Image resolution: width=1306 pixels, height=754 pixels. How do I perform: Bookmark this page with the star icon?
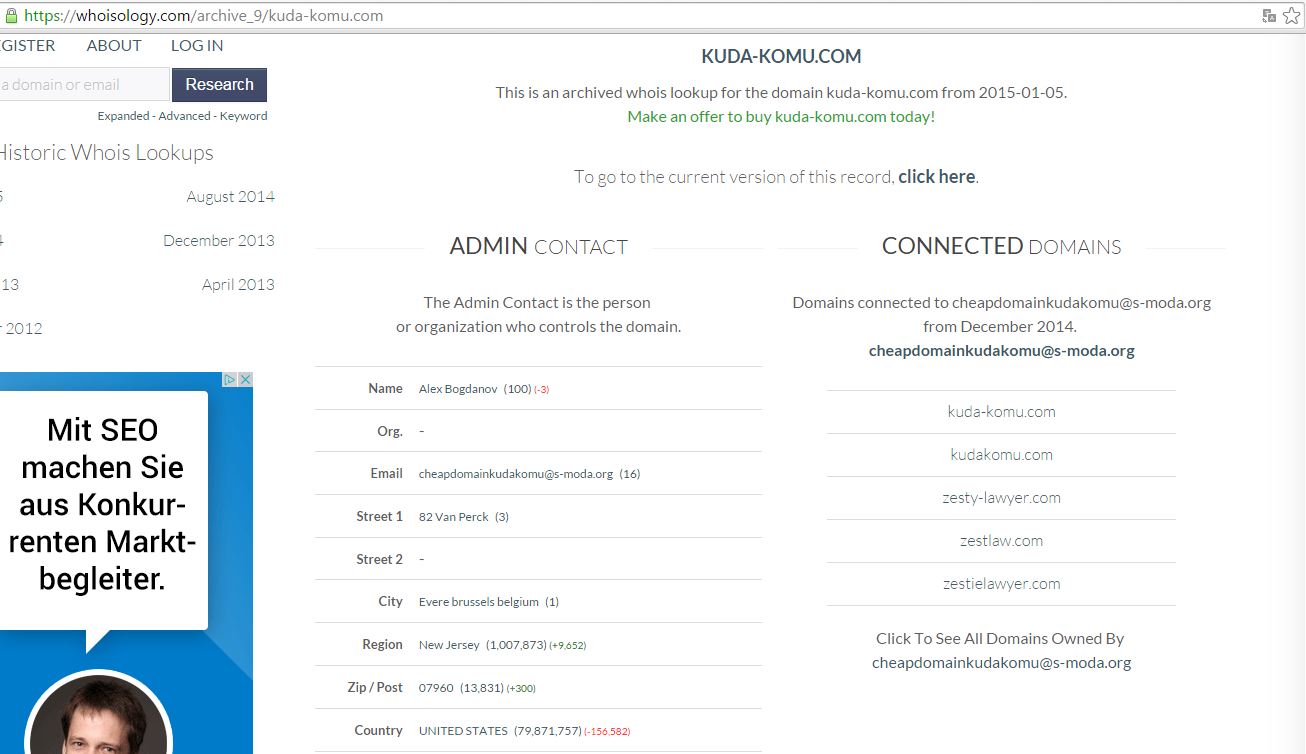(1292, 16)
